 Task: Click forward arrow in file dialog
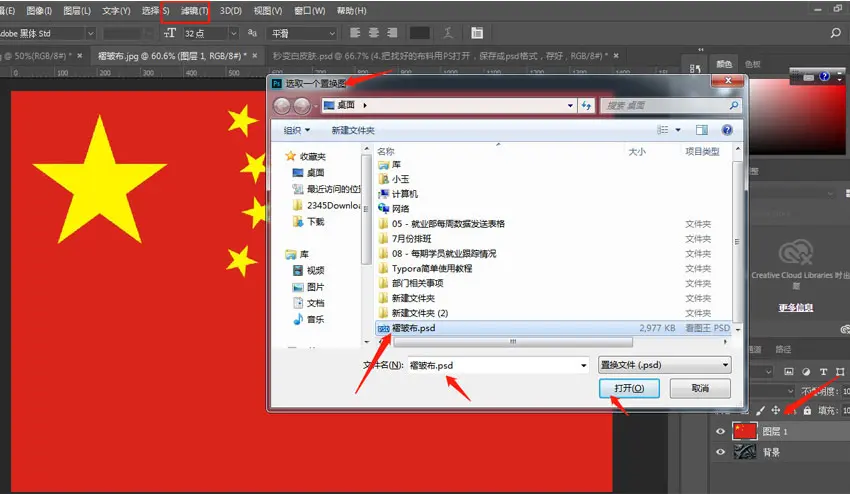click(x=301, y=105)
